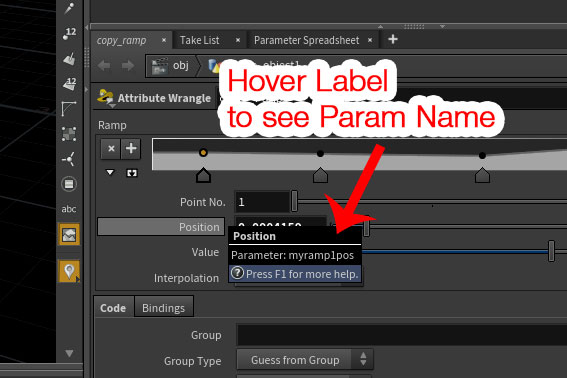This screenshot has height=378, width=567.
Task: Click the Group input field
Action: pyautogui.click(x=401, y=335)
